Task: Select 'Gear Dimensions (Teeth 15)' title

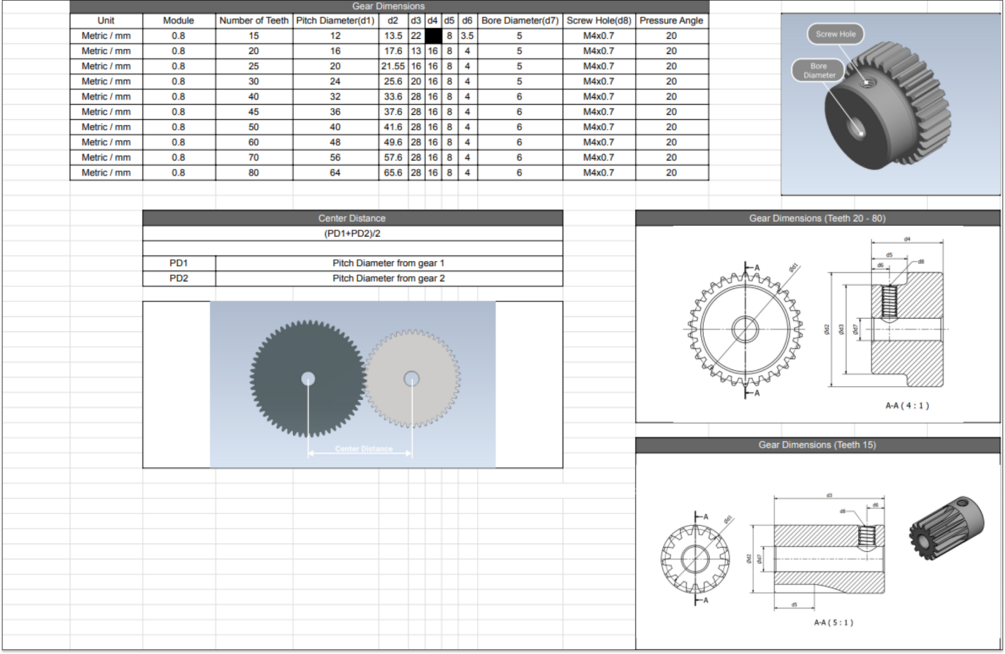Action: (x=817, y=444)
